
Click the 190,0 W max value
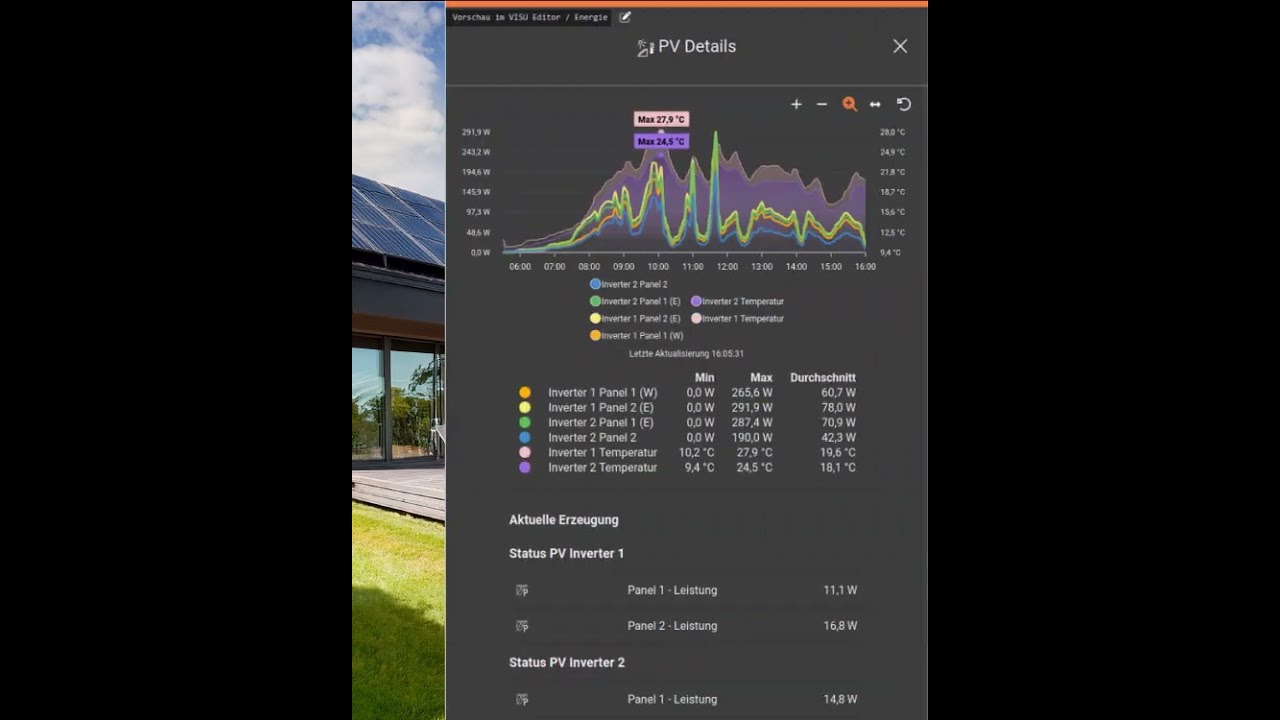coord(752,438)
